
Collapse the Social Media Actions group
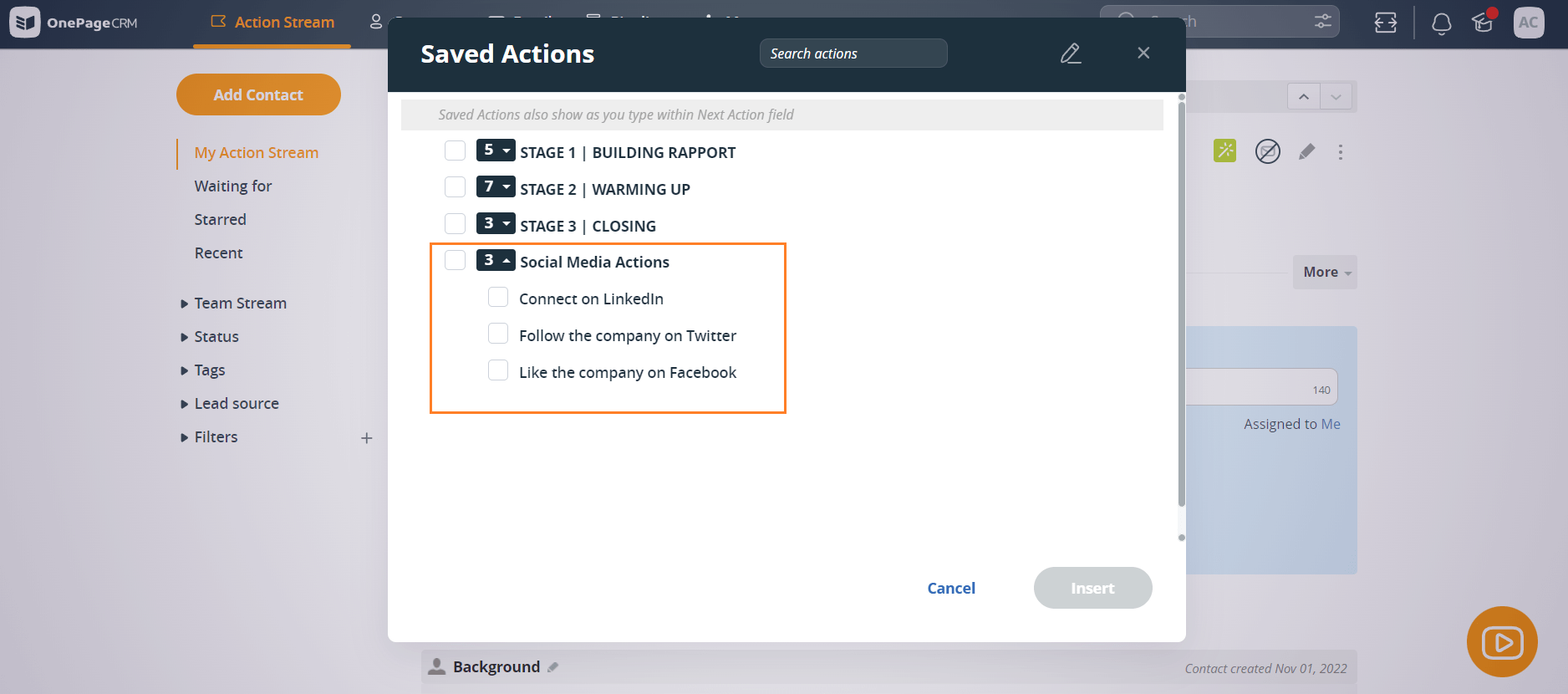click(505, 260)
